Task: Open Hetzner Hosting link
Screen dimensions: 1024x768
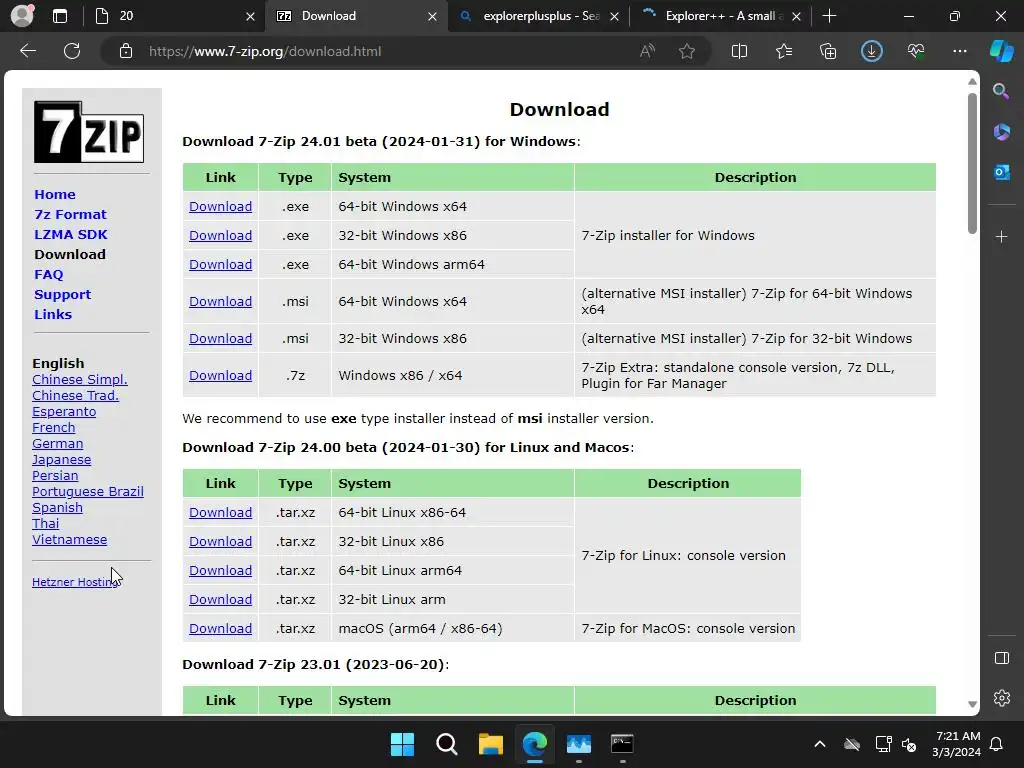Action: pyautogui.click(x=75, y=582)
